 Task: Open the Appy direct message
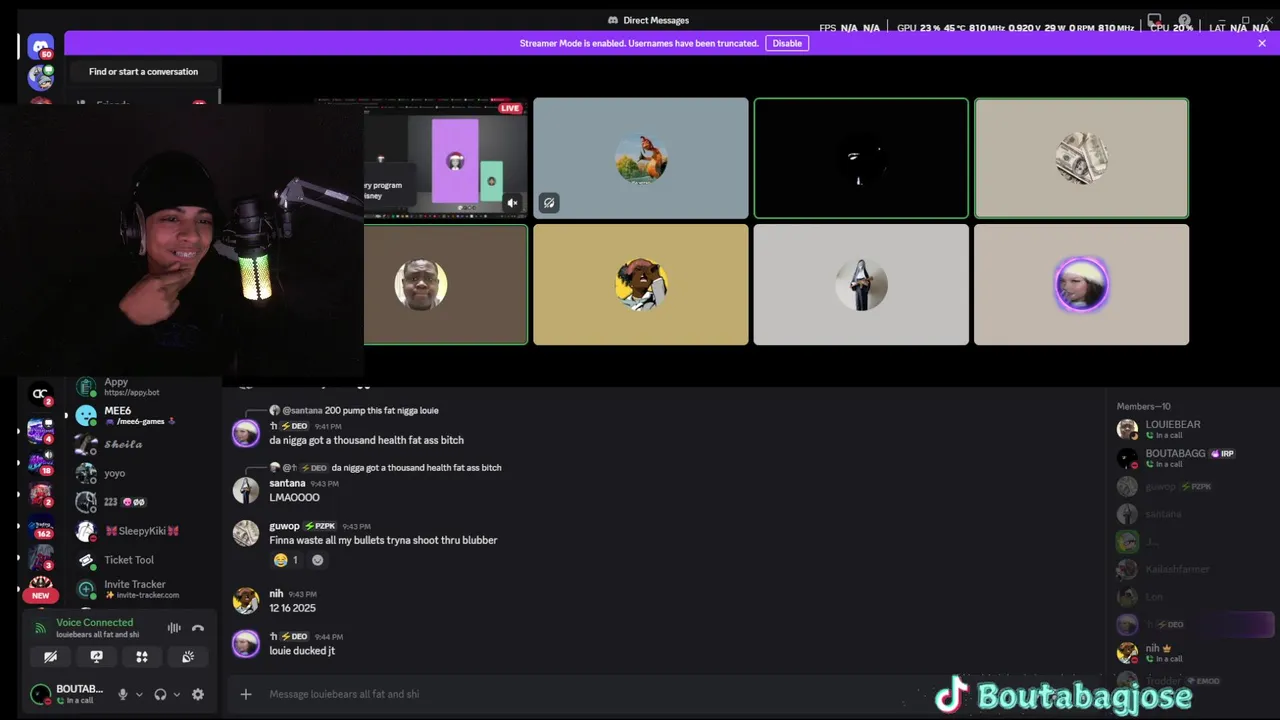143,387
